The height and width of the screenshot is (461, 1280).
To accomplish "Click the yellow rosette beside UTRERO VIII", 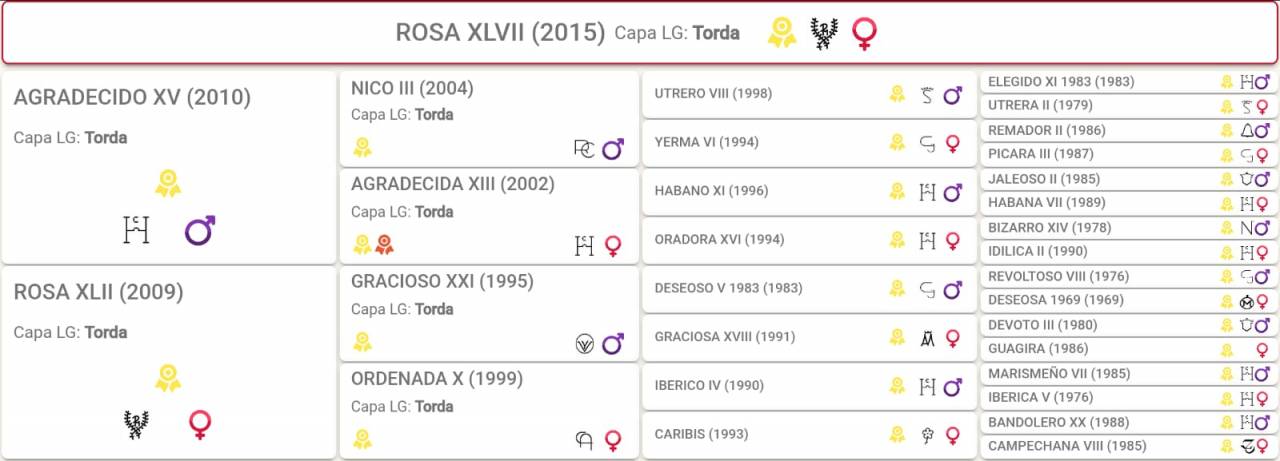I will point(898,94).
